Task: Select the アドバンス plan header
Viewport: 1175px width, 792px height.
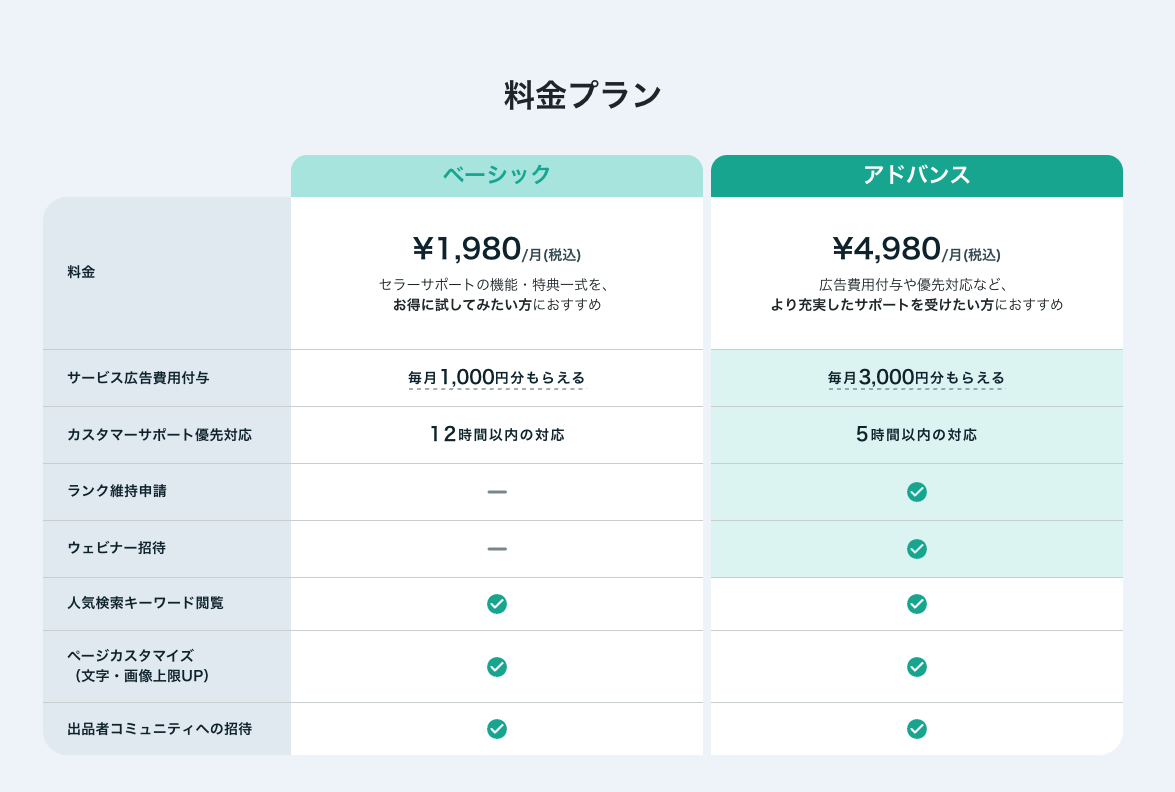Action: pyautogui.click(x=916, y=175)
